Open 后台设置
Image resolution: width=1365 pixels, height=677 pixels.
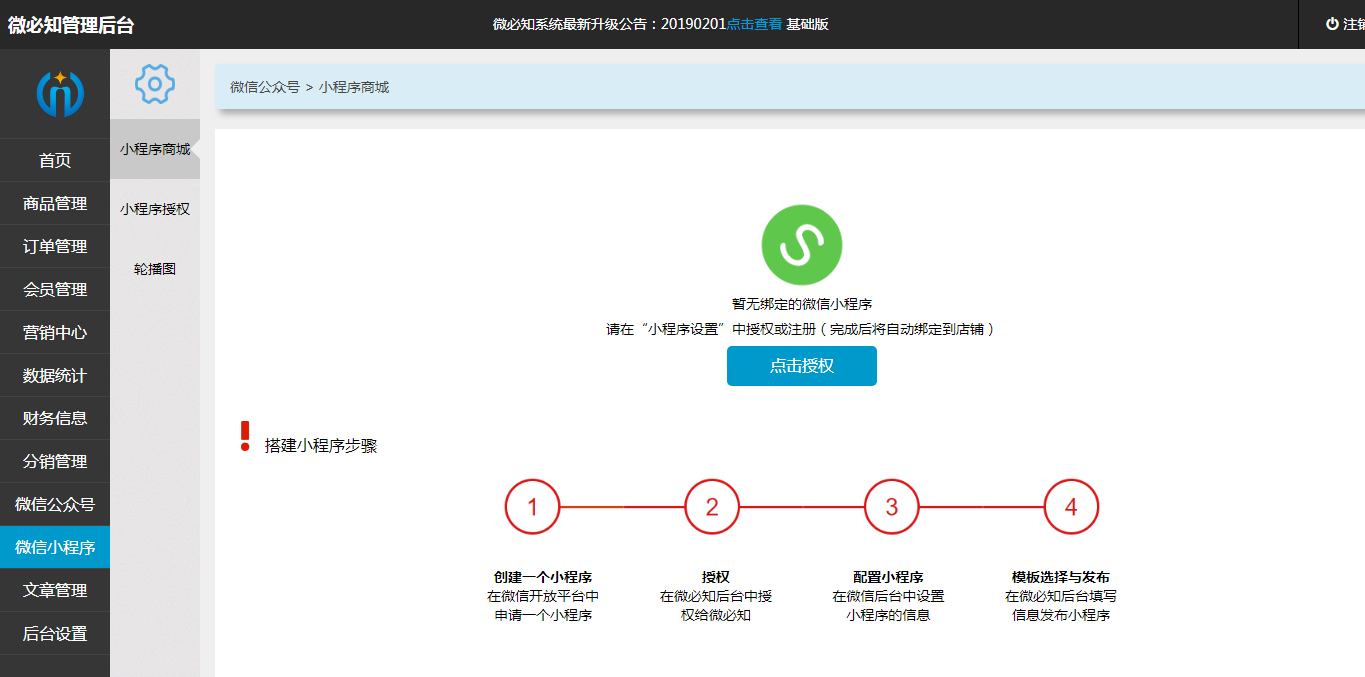click(x=54, y=633)
